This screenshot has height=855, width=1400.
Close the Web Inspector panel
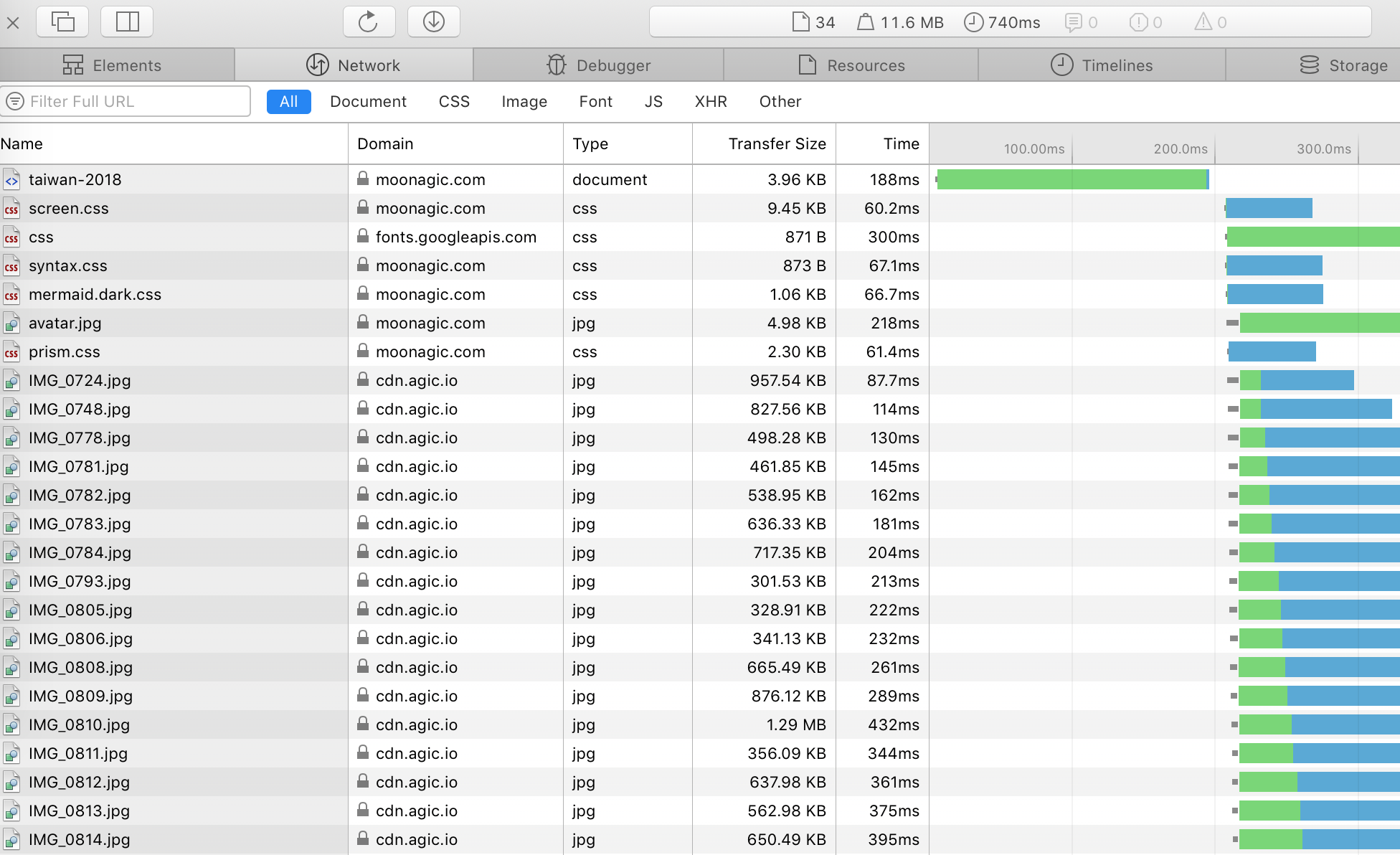tap(13, 22)
